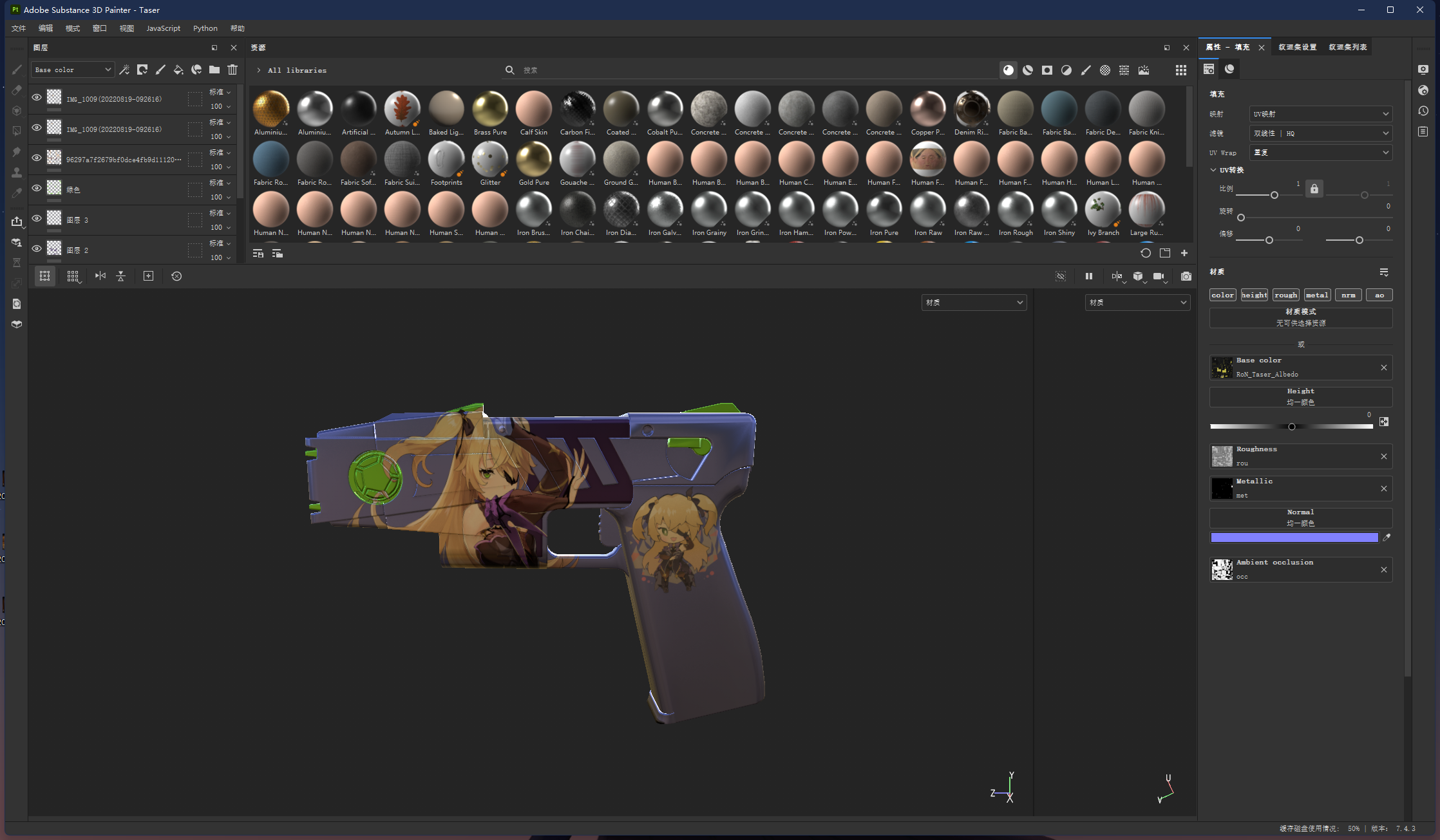Add a smart effect with magic wand icon

tap(124, 70)
